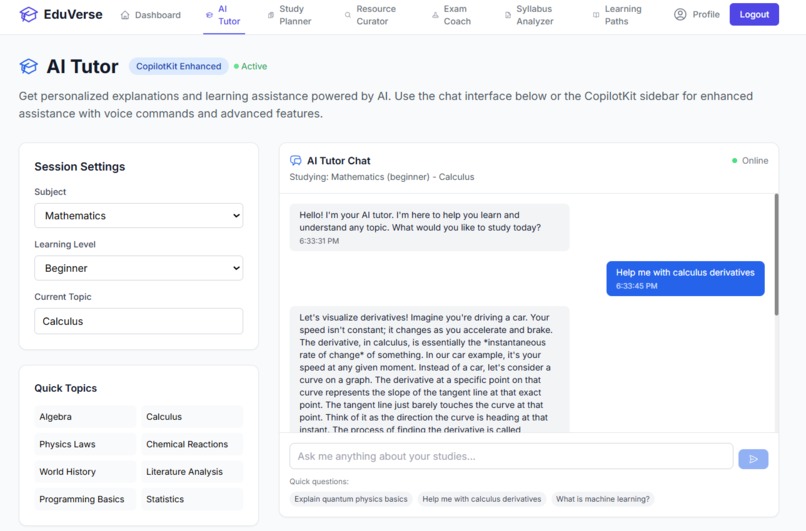
Task: Open the Learning Level Beginner dropdown
Action: [x=139, y=268]
